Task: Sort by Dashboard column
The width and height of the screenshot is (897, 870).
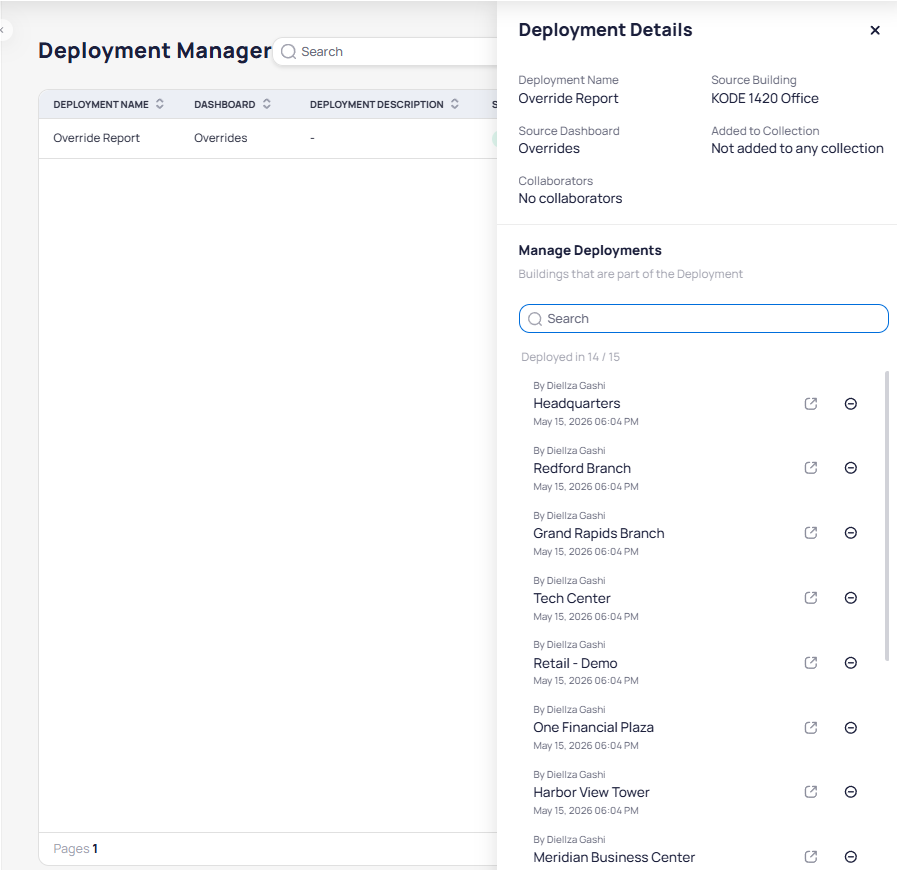Action: click(x=267, y=104)
